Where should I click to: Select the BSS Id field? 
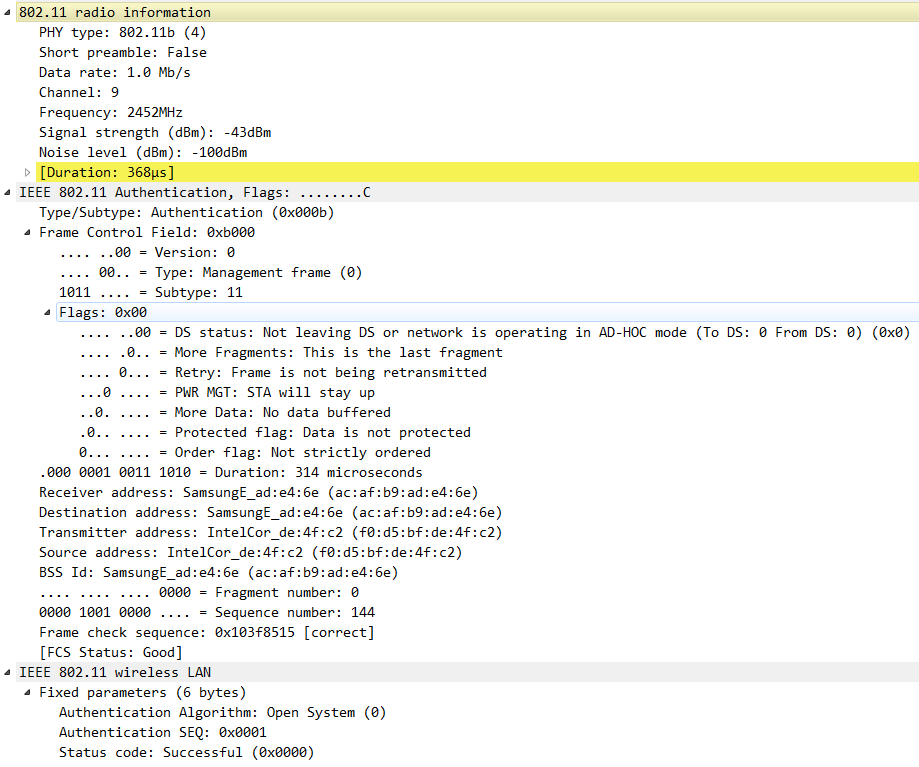(218, 572)
